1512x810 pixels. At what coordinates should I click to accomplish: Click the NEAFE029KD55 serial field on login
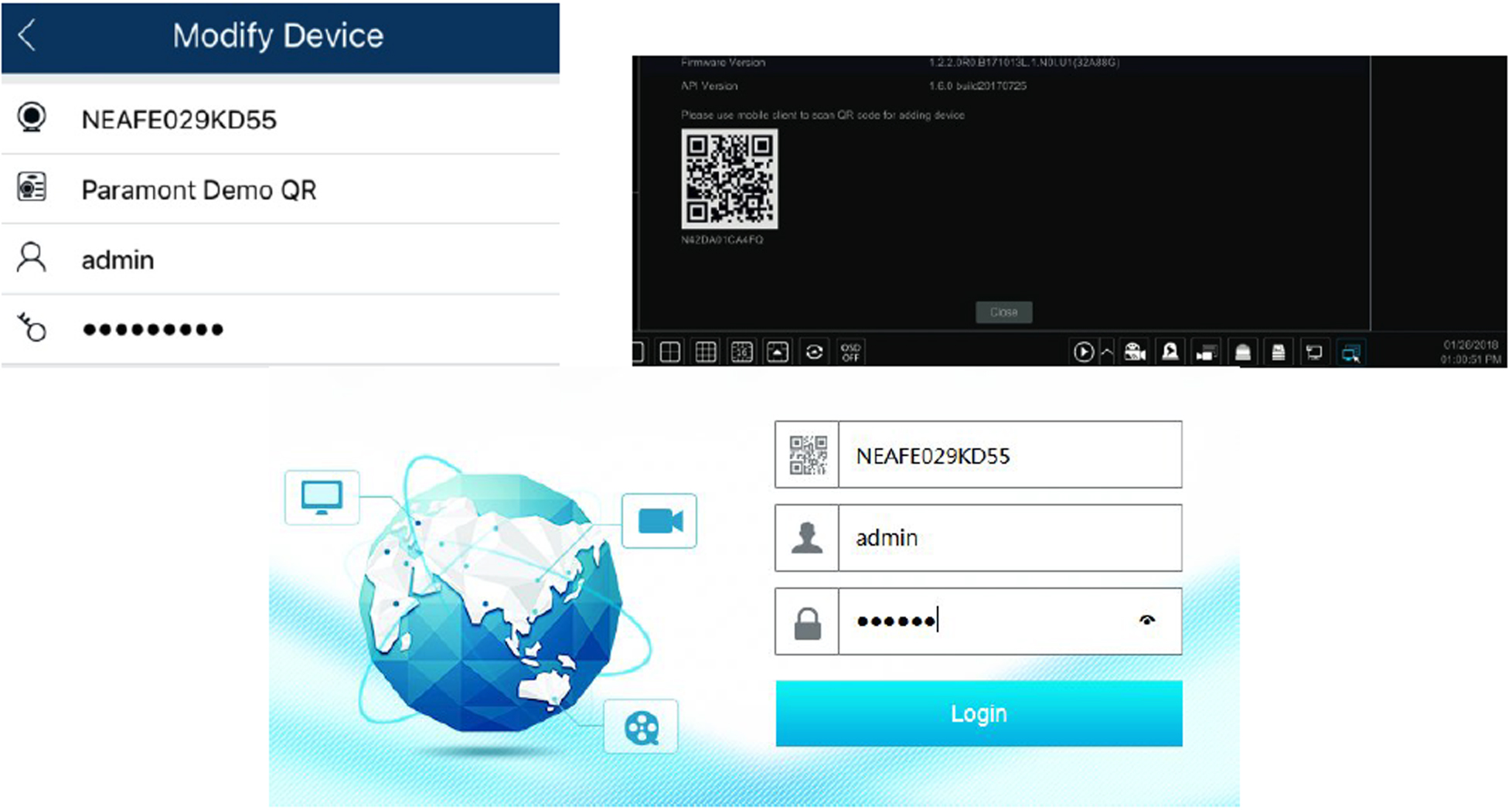1009,455
